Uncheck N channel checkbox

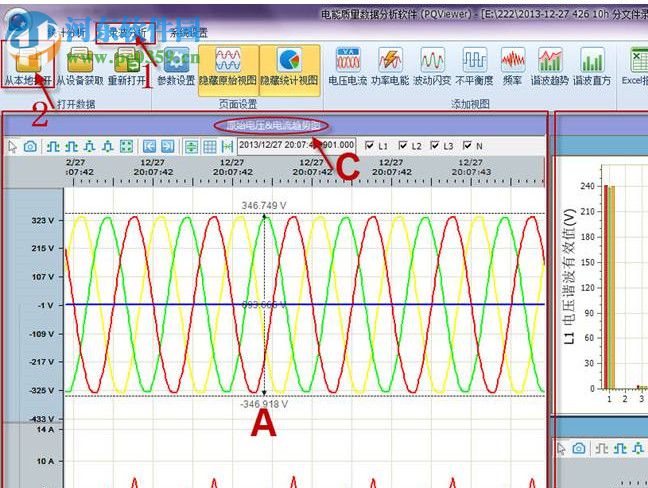tap(467, 145)
